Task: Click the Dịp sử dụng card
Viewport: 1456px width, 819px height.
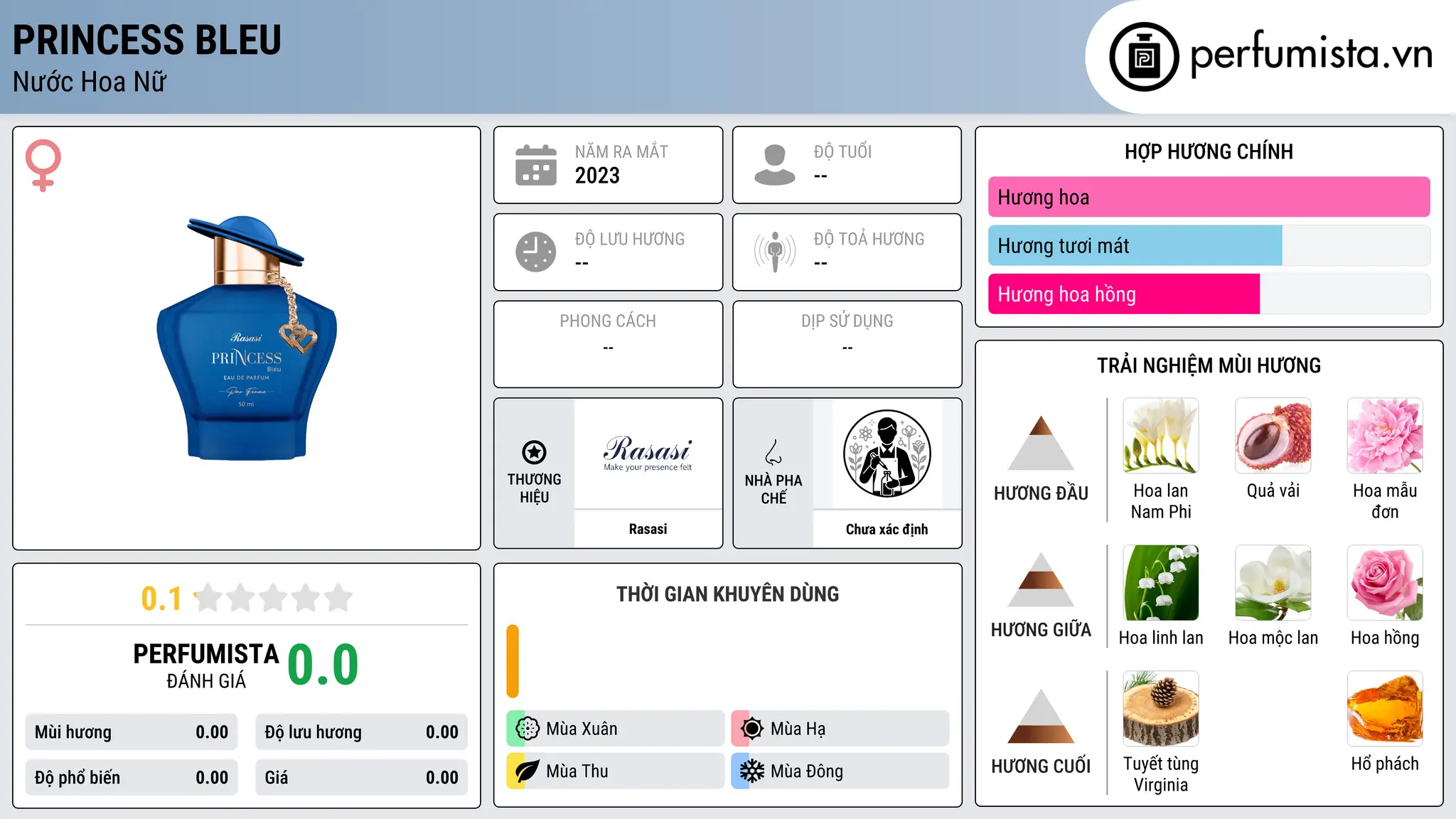Action: [847, 344]
